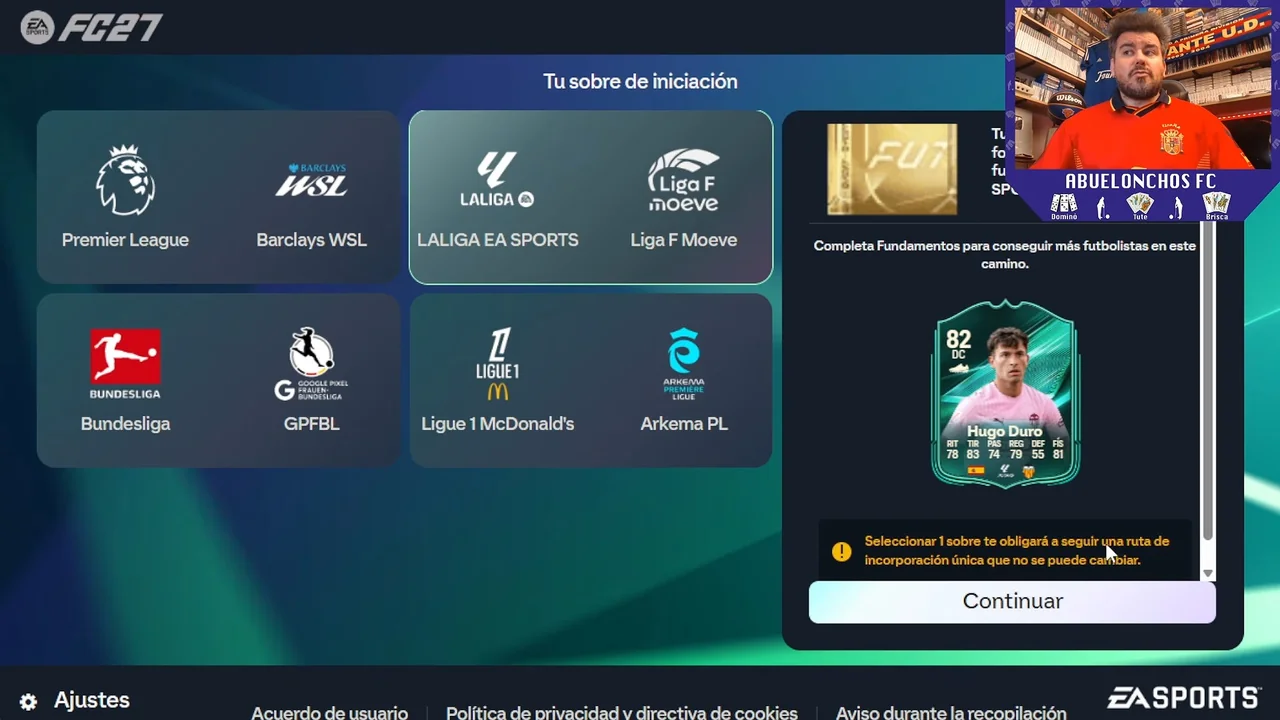Viewport: 1280px width, 720px height.
Task: Click the LALIGA EA SPORTS label
Action: [497, 240]
